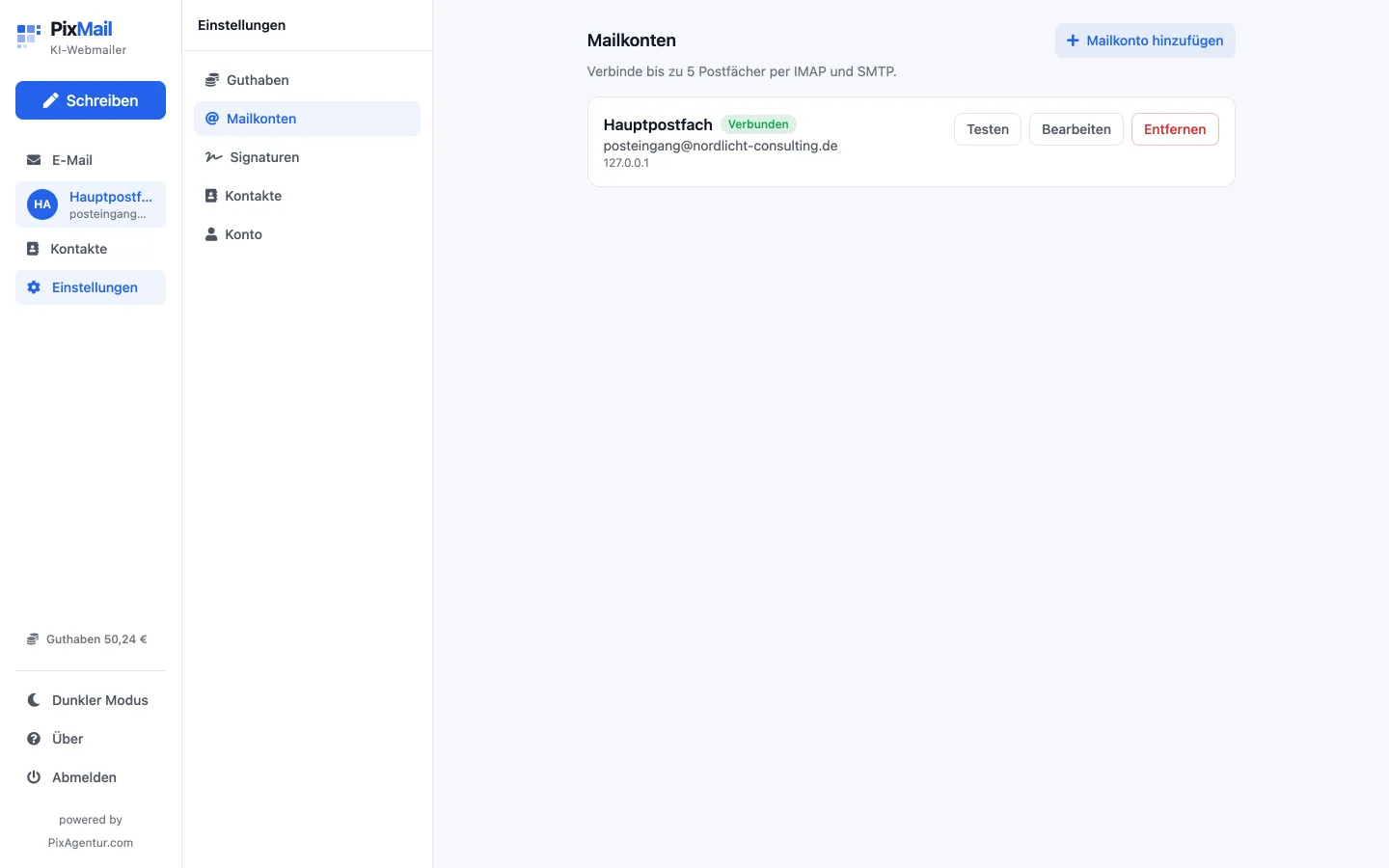Click the Einstellungen panel header text
Image resolution: width=1389 pixels, height=868 pixels.
(242, 25)
